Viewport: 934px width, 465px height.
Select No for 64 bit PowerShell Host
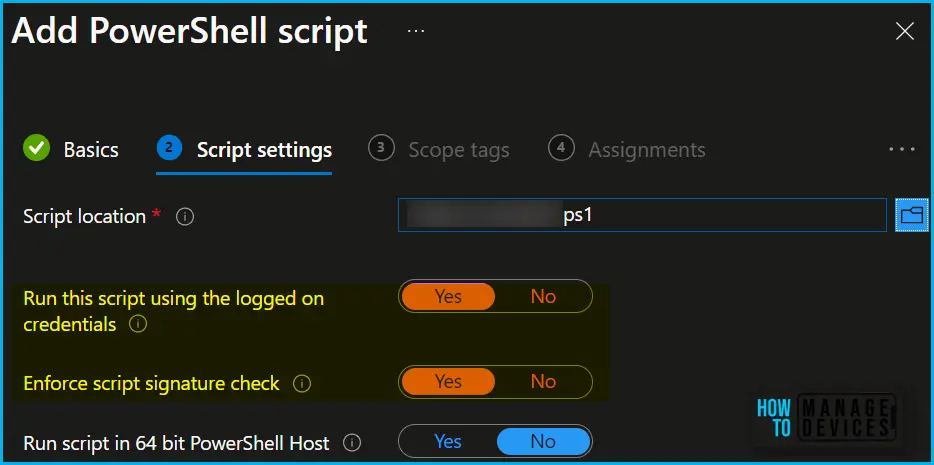pyautogui.click(x=543, y=441)
